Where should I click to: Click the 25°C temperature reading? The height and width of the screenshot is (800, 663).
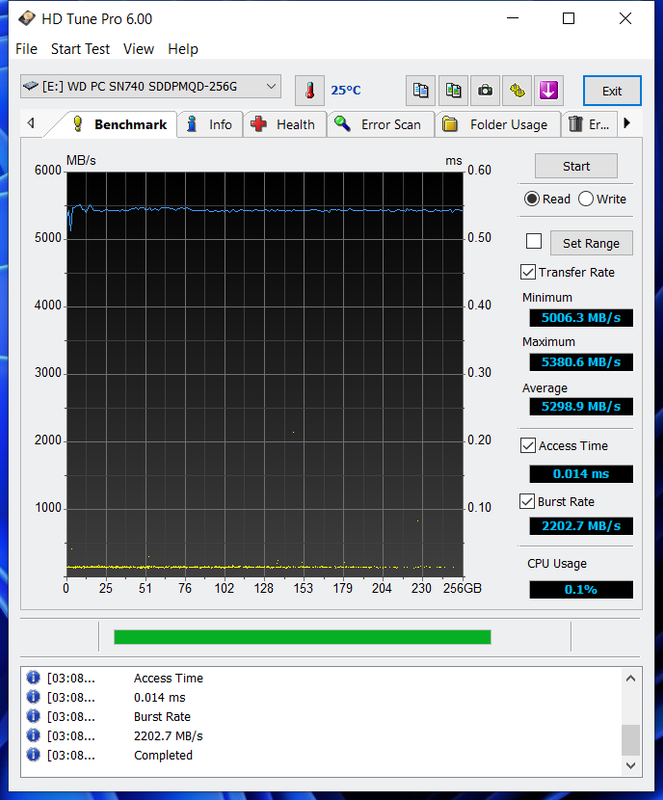tap(346, 90)
